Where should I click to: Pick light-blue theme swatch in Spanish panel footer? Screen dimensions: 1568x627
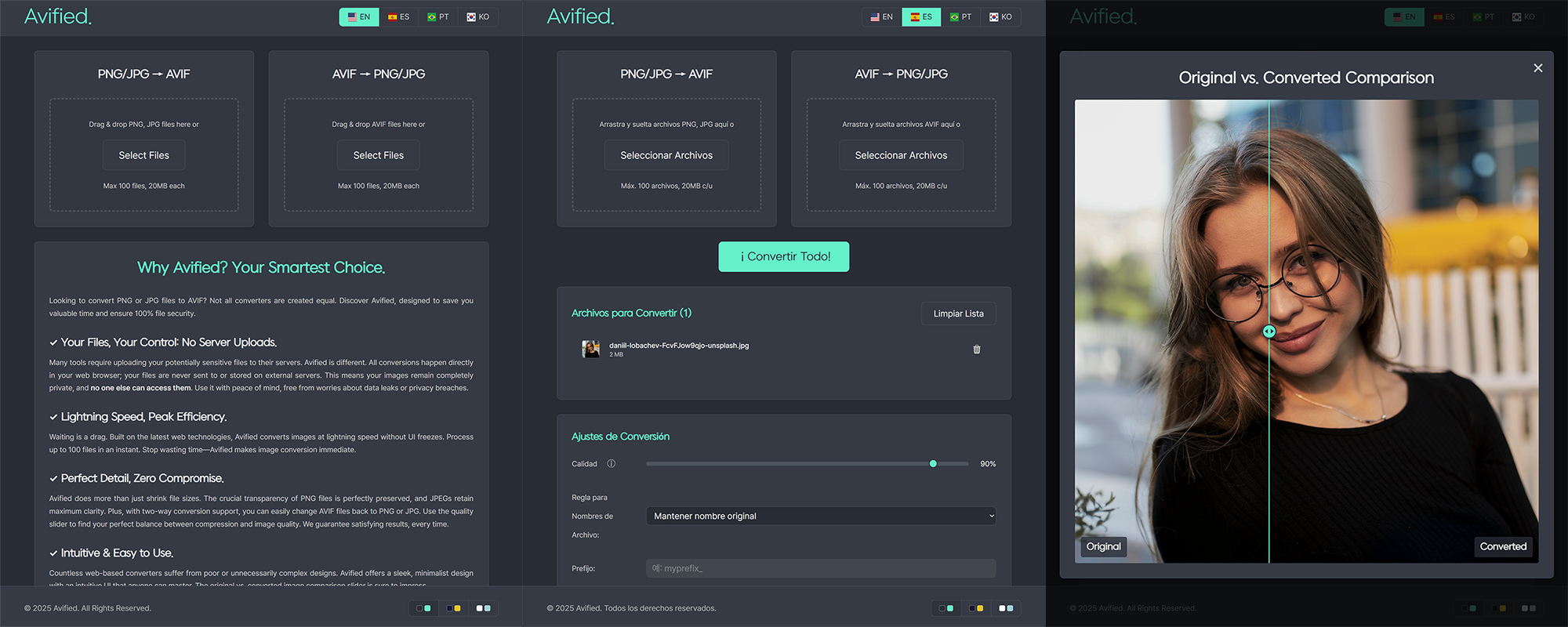coord(1006,608)
